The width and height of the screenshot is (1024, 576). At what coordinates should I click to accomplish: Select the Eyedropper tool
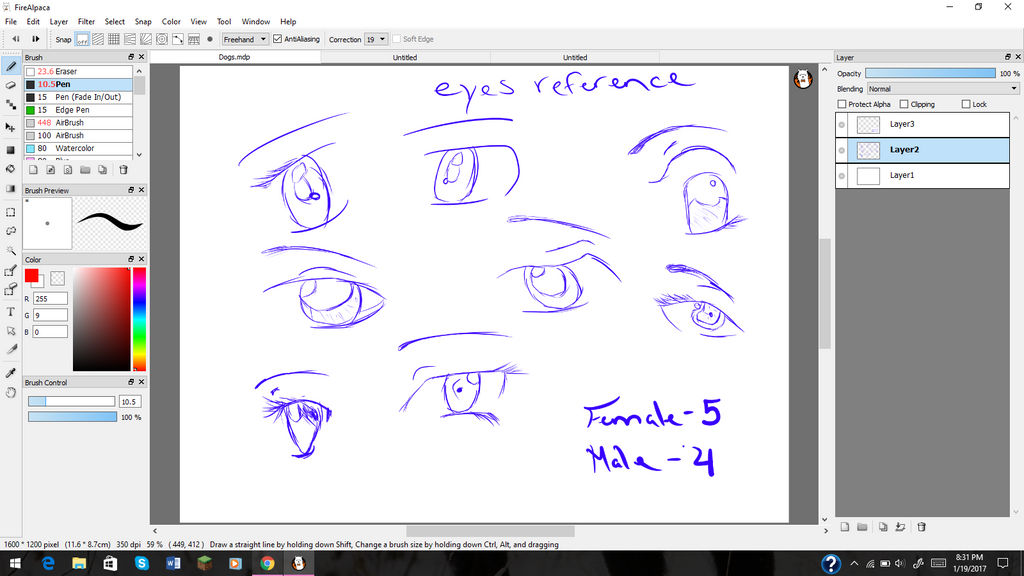point(11,373)
